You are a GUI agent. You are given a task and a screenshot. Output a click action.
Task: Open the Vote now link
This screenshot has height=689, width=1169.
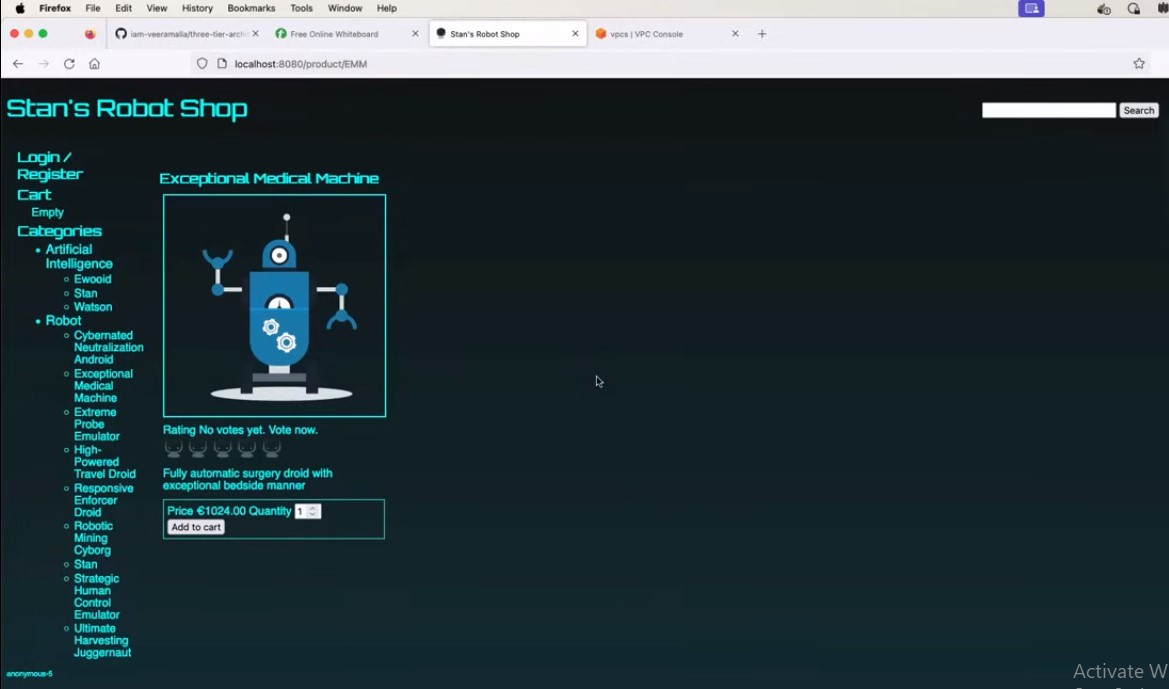295,429
